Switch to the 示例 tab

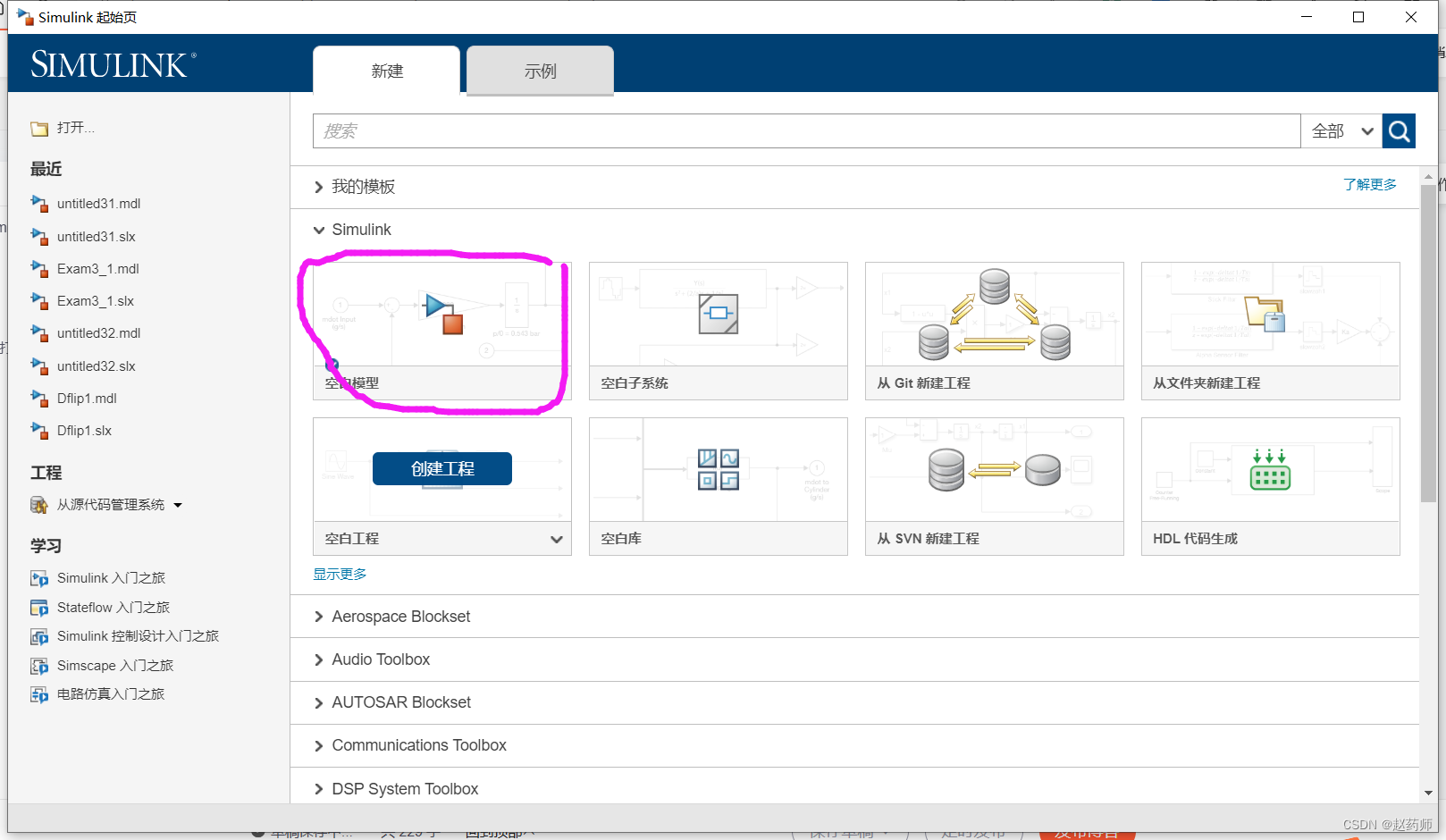[540, 71]
